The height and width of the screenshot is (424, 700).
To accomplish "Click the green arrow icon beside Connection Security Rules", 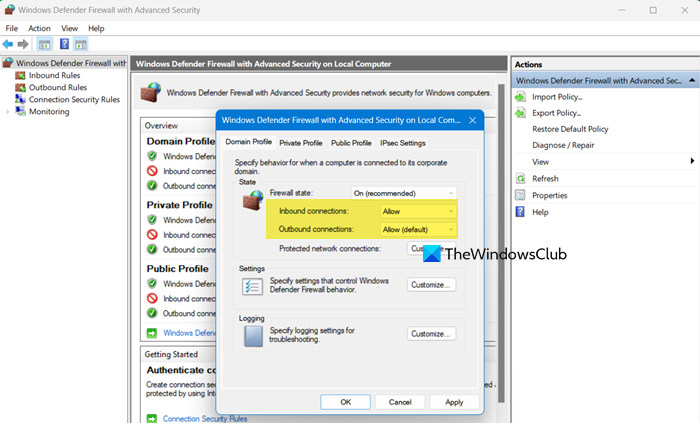I will pos(152,419).
